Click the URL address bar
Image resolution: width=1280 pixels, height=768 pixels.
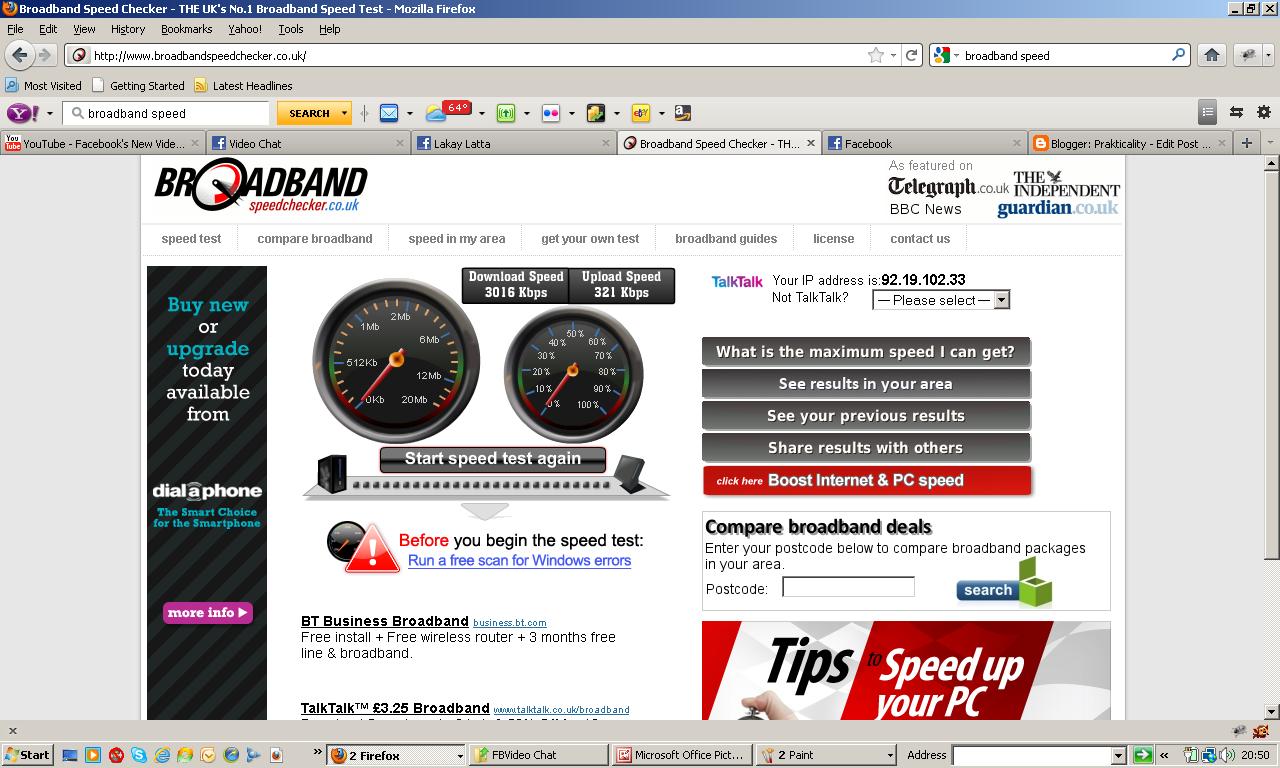click(x=480, y=55)
